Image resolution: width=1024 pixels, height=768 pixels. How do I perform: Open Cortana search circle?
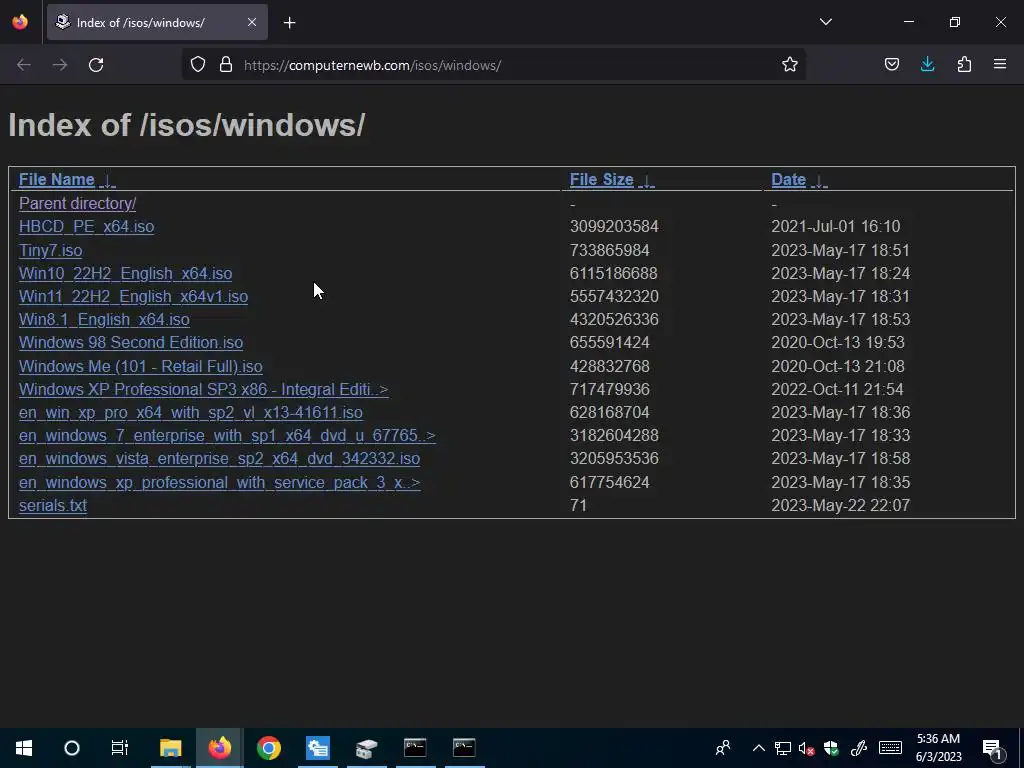(x=72, y=748)
